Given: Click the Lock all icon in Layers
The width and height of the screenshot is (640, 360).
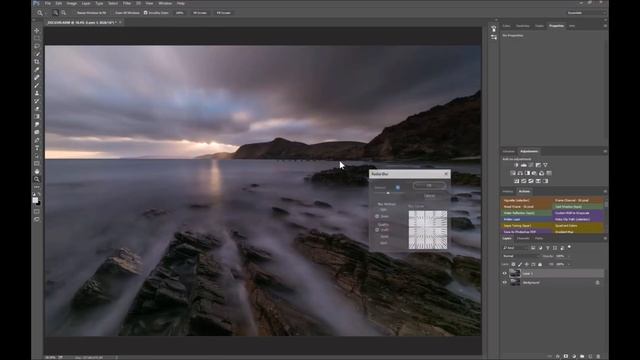Looking at the screenshot, I should 540,264.
